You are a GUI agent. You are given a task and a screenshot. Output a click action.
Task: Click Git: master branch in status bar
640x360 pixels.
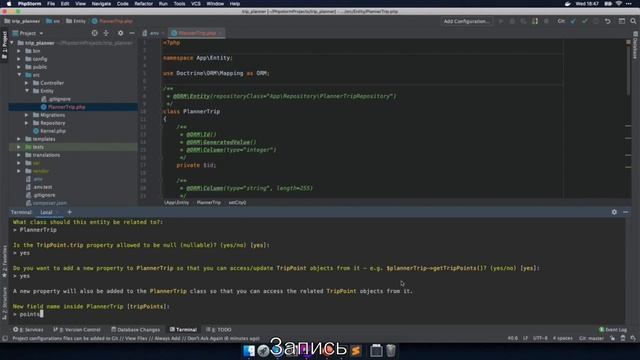[x=591, y=338]
